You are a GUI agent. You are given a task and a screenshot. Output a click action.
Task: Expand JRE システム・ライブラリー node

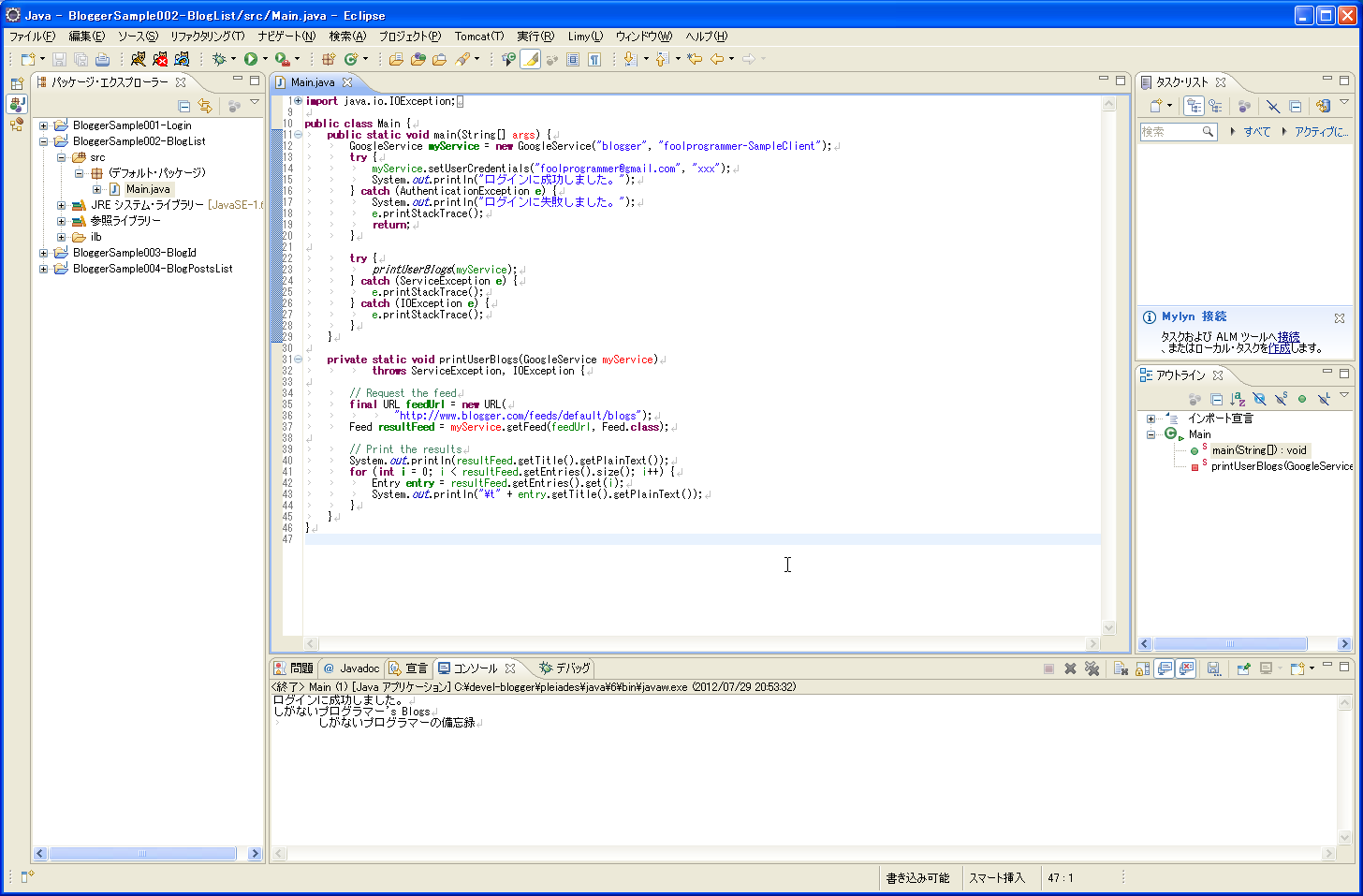click(61, 205)
